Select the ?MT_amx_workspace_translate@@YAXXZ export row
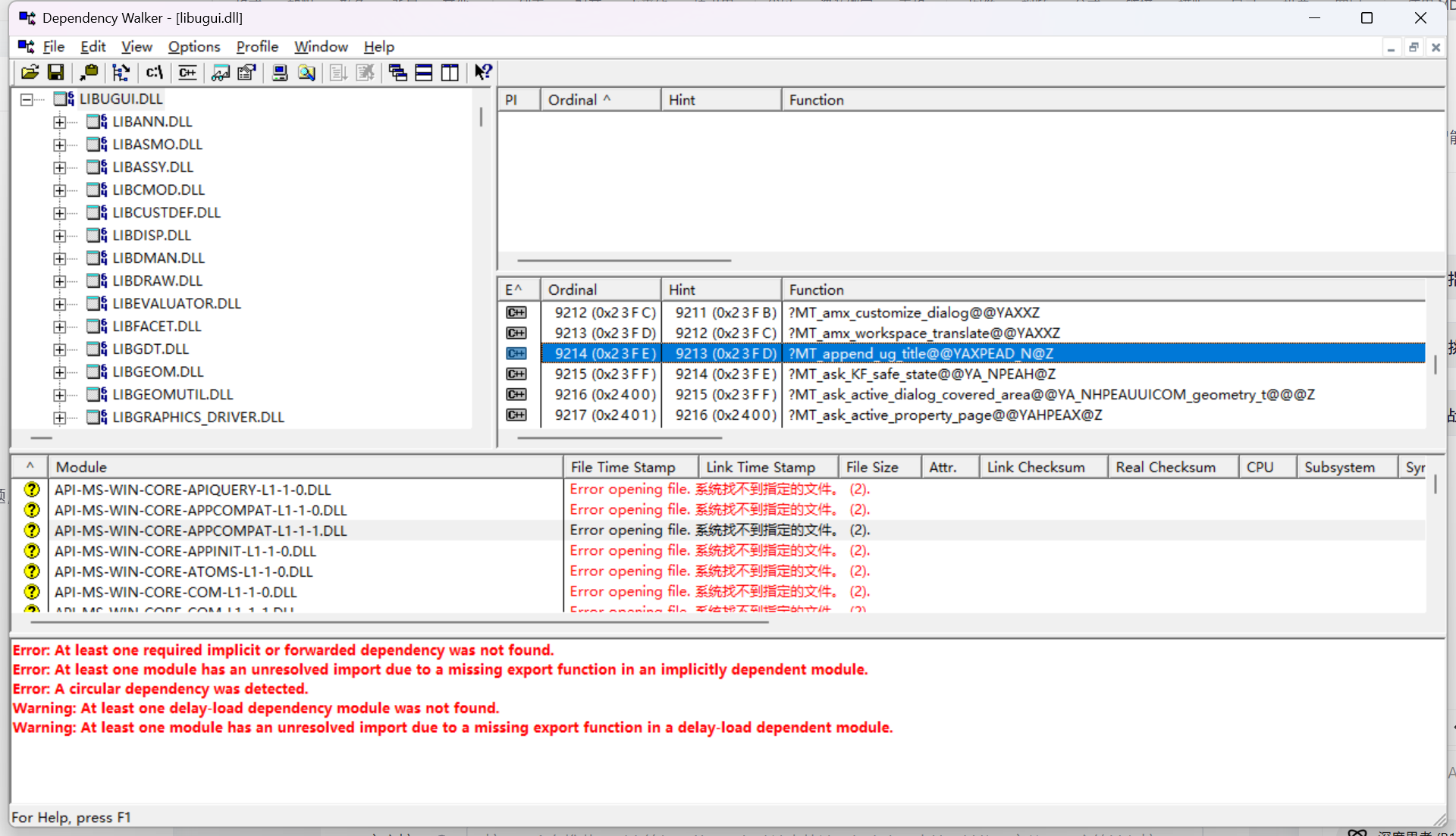 click(962, 333)
